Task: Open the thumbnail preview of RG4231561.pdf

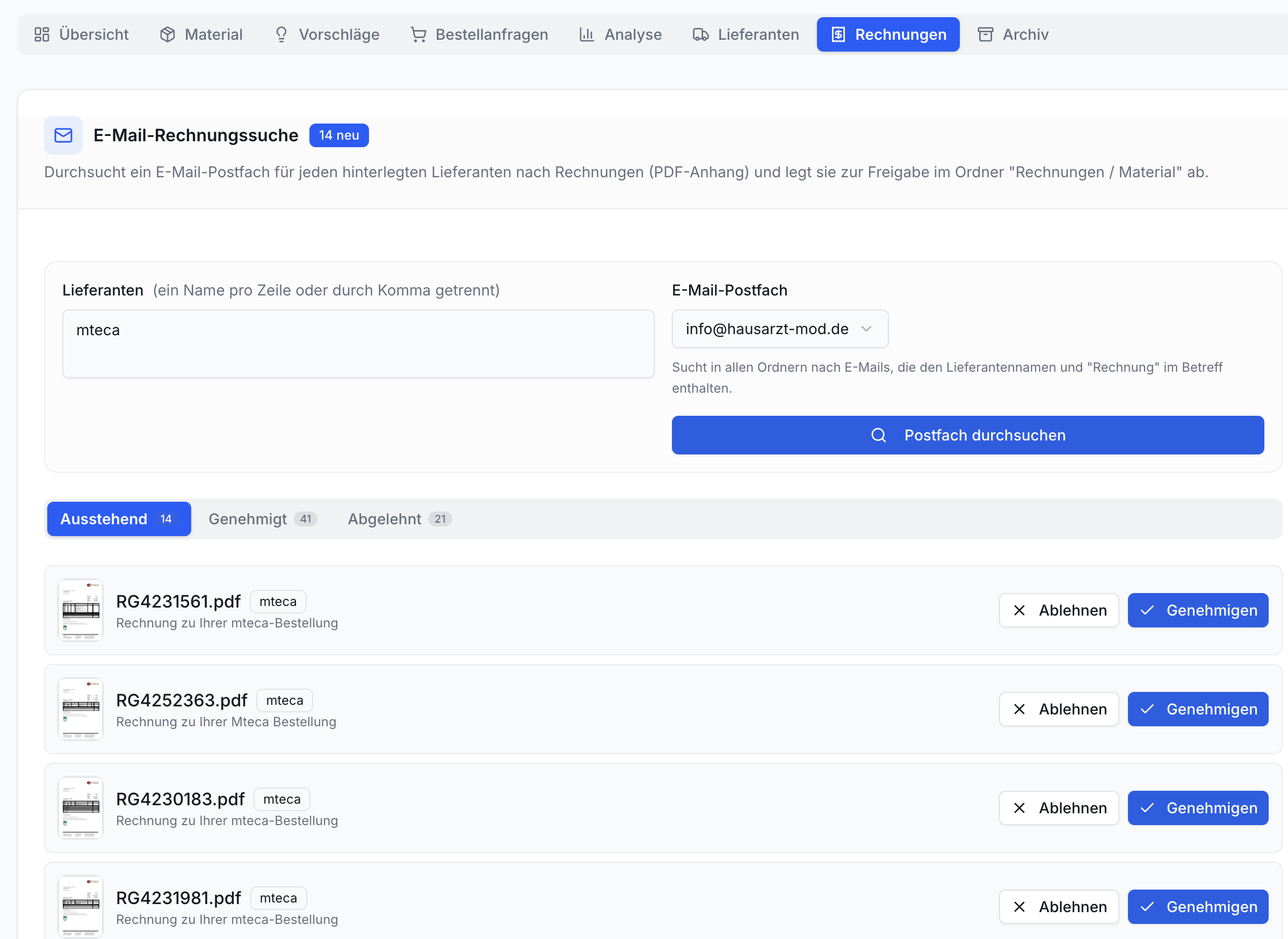Action: tap(81, 610)
